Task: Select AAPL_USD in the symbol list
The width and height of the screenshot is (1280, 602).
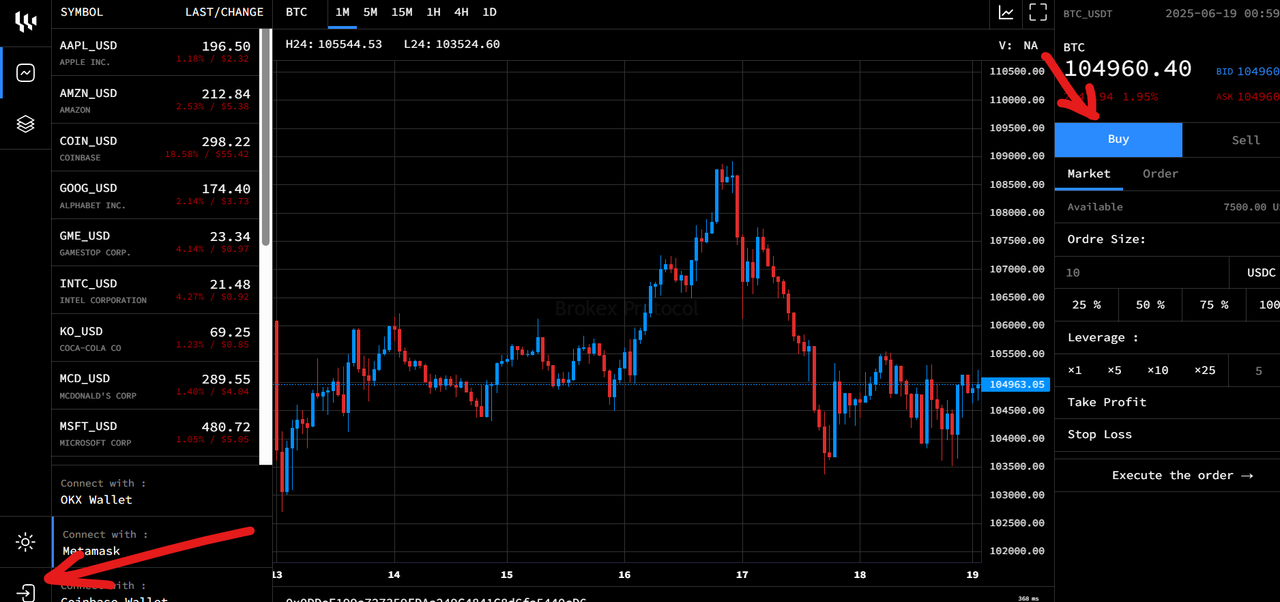Action: click(155, 52)
